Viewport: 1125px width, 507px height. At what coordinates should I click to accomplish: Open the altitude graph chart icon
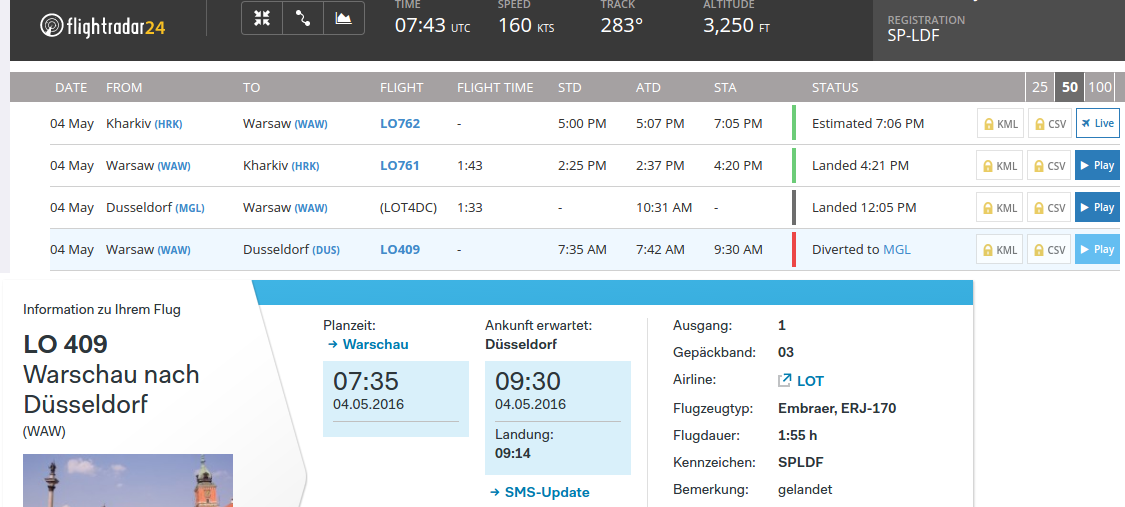tap(344, 19)
